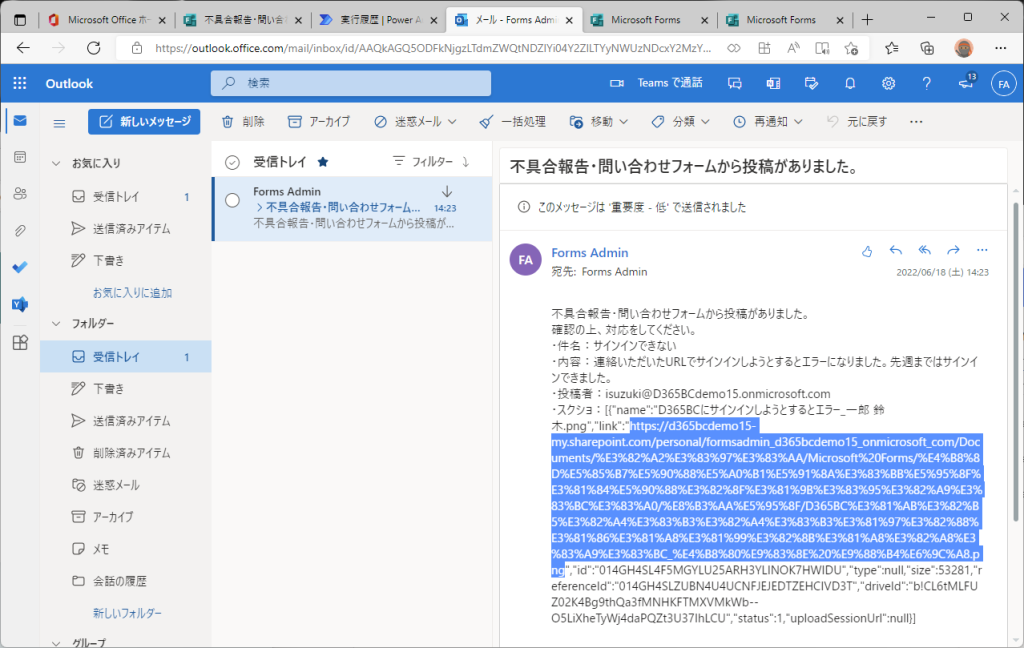Open the Help question mark
Viewport: 1024px width, 648px height.
point(926,84)
